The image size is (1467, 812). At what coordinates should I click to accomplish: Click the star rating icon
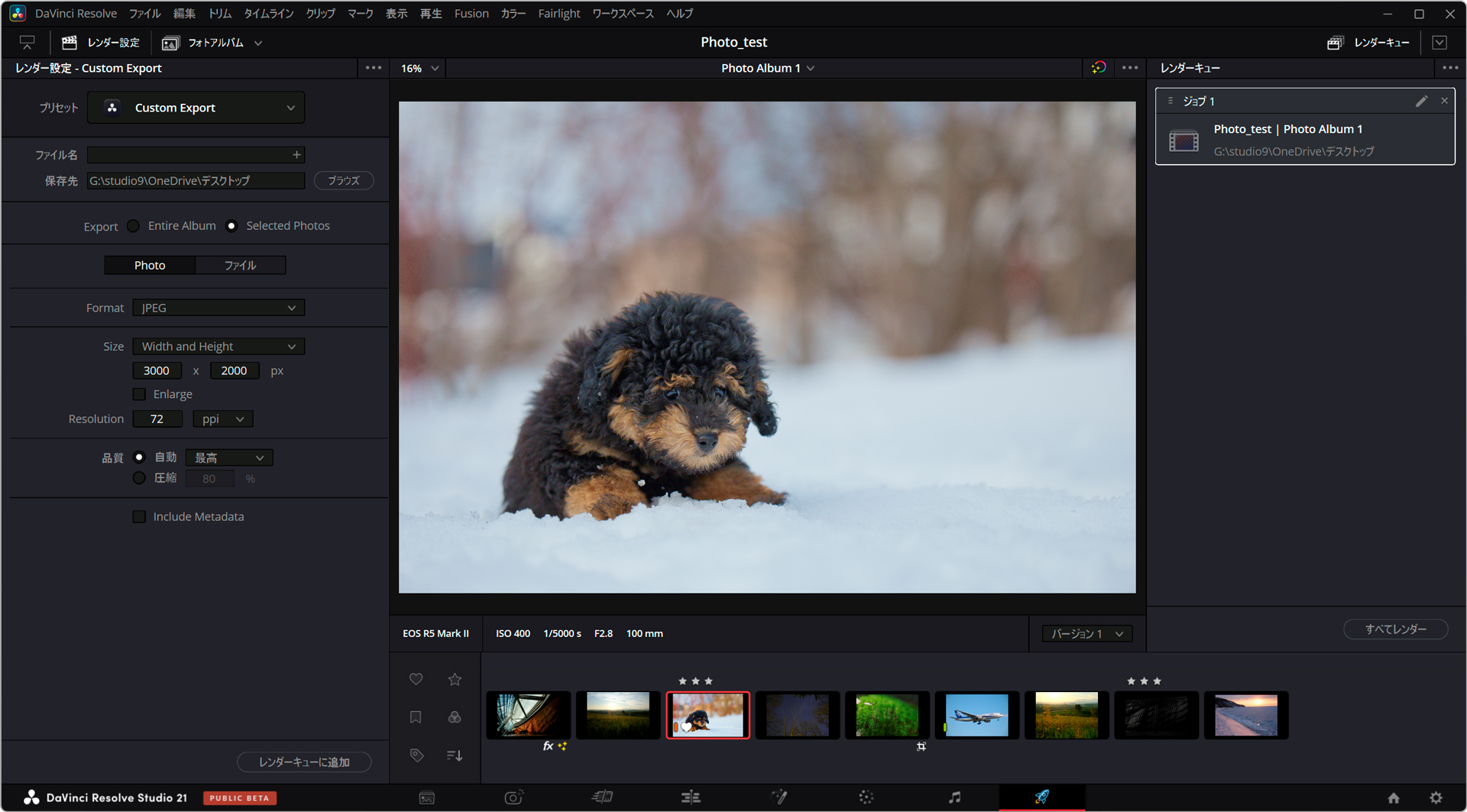point(455,679)
